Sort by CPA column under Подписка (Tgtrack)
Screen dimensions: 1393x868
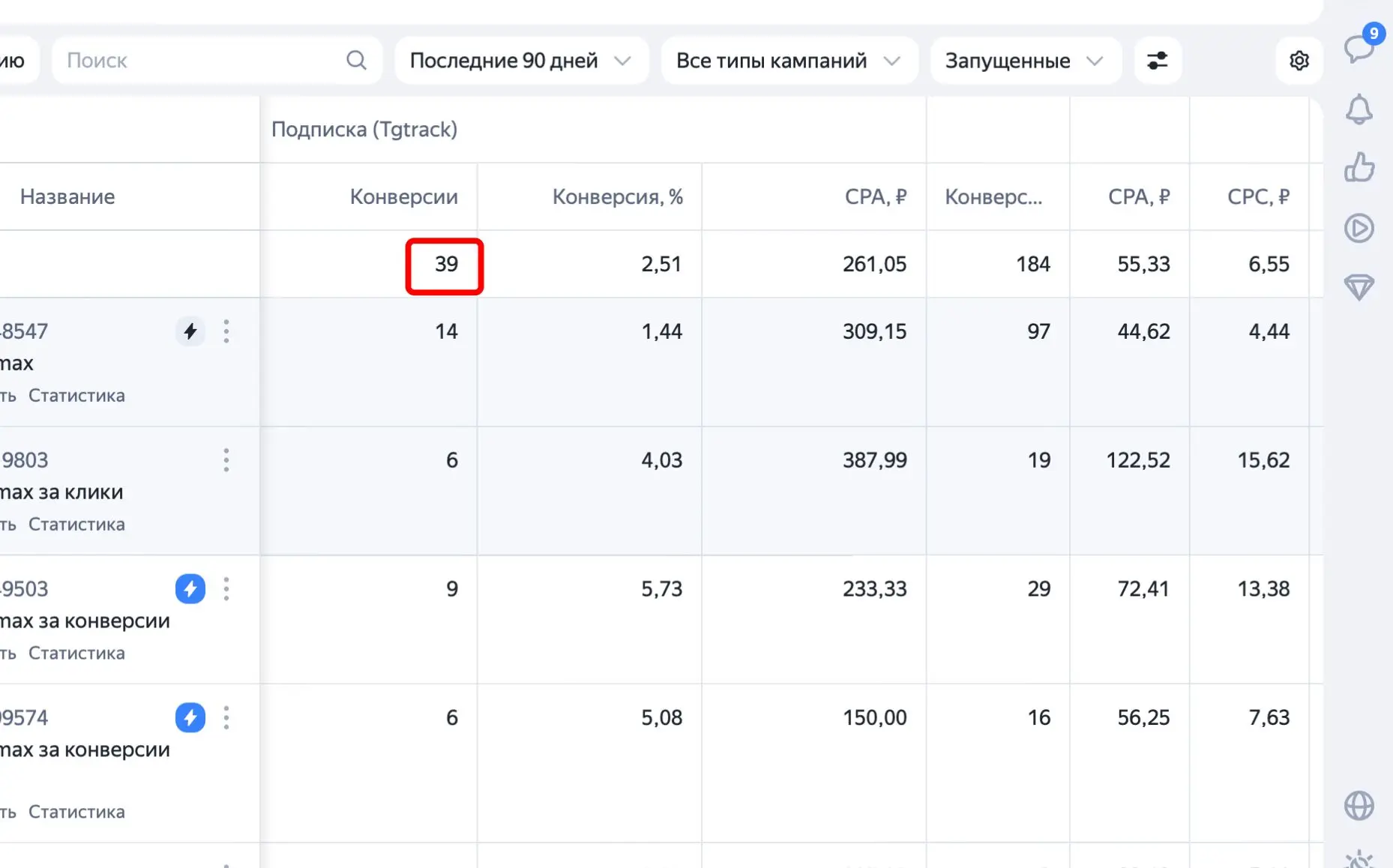click(875, 196)
